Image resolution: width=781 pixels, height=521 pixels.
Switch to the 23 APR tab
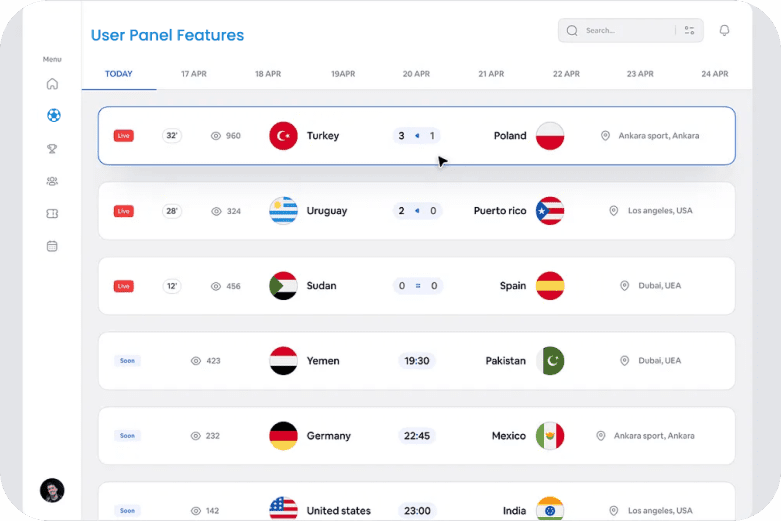pos(640,74)
